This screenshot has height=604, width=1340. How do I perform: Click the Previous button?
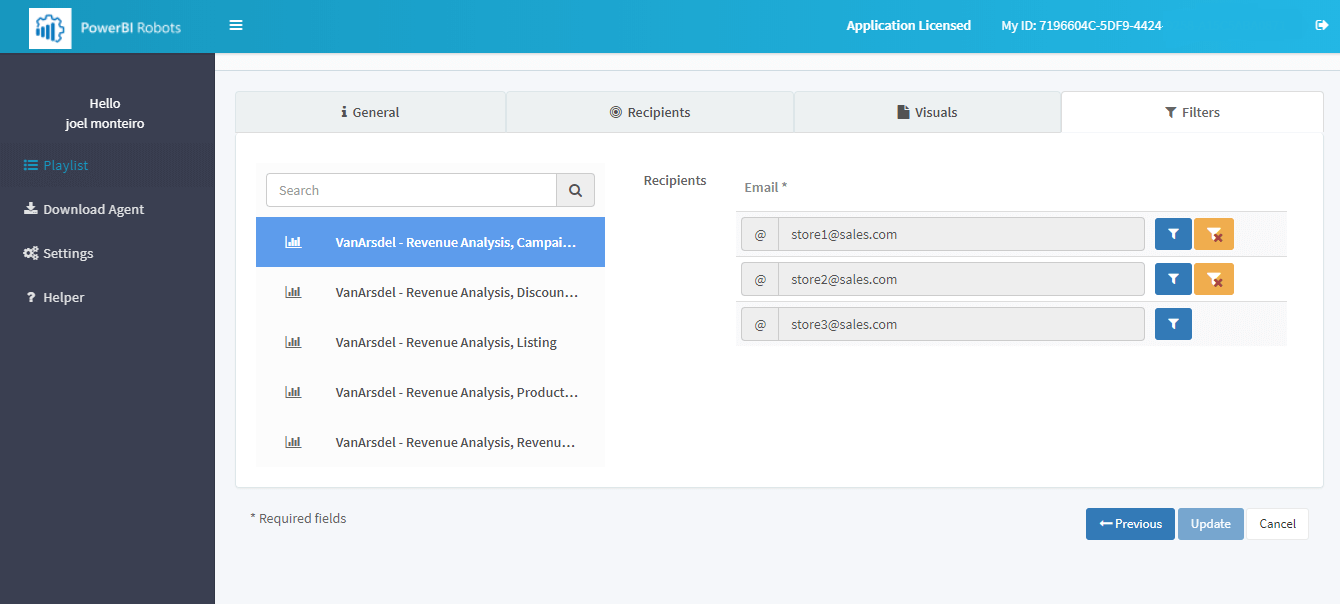pos(1130,523)
